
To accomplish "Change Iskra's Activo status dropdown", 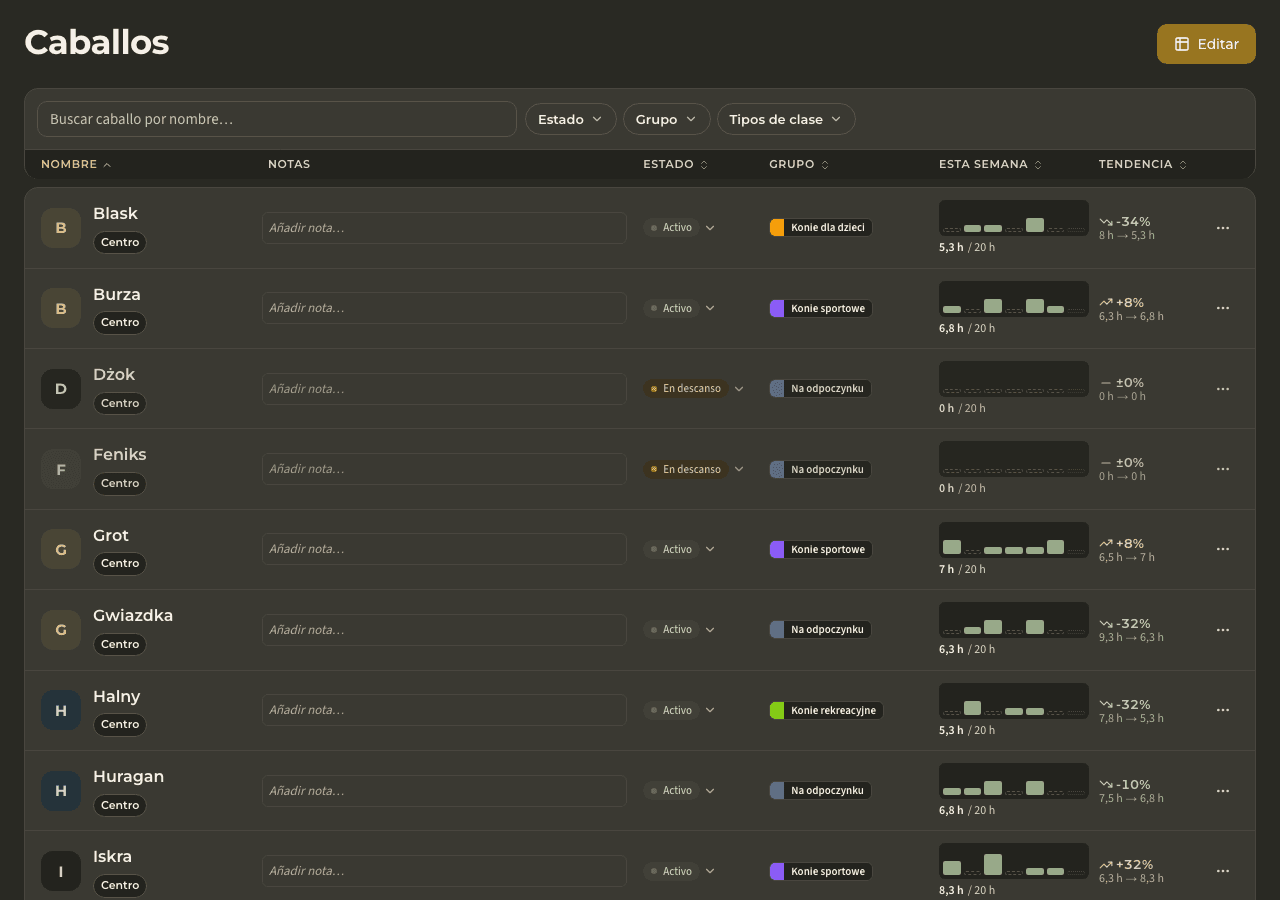I will [680, 871].
